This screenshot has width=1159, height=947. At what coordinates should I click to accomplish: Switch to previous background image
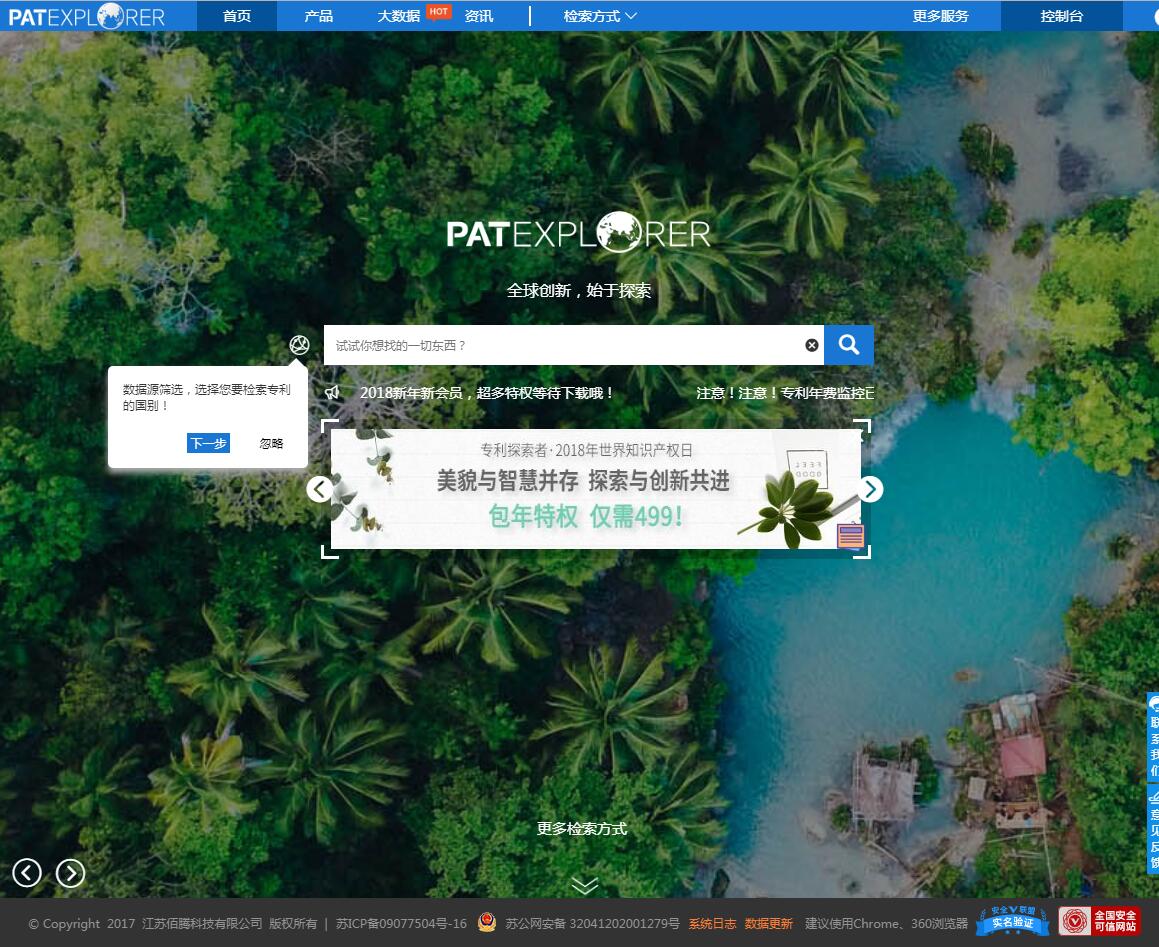point(27,873)
